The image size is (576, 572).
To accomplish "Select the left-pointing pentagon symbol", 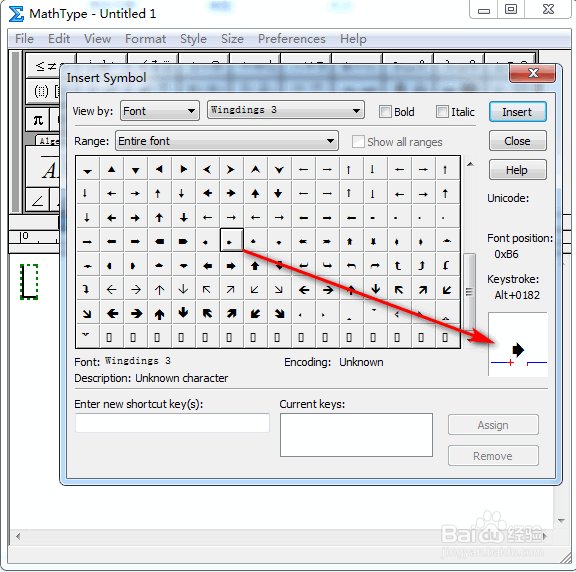I will [159, 241].
